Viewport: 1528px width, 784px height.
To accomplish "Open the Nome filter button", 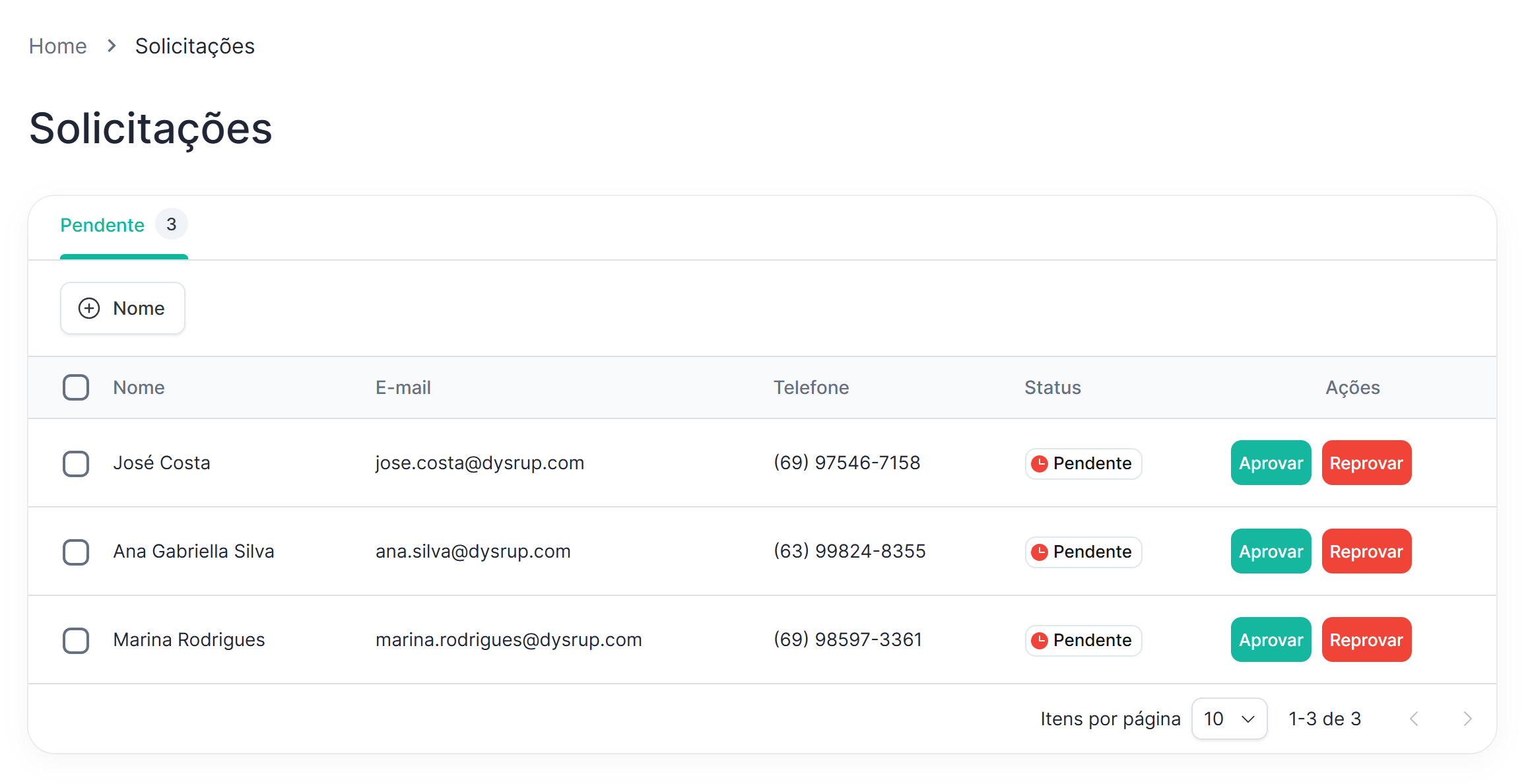I will [x=123, y=308].
